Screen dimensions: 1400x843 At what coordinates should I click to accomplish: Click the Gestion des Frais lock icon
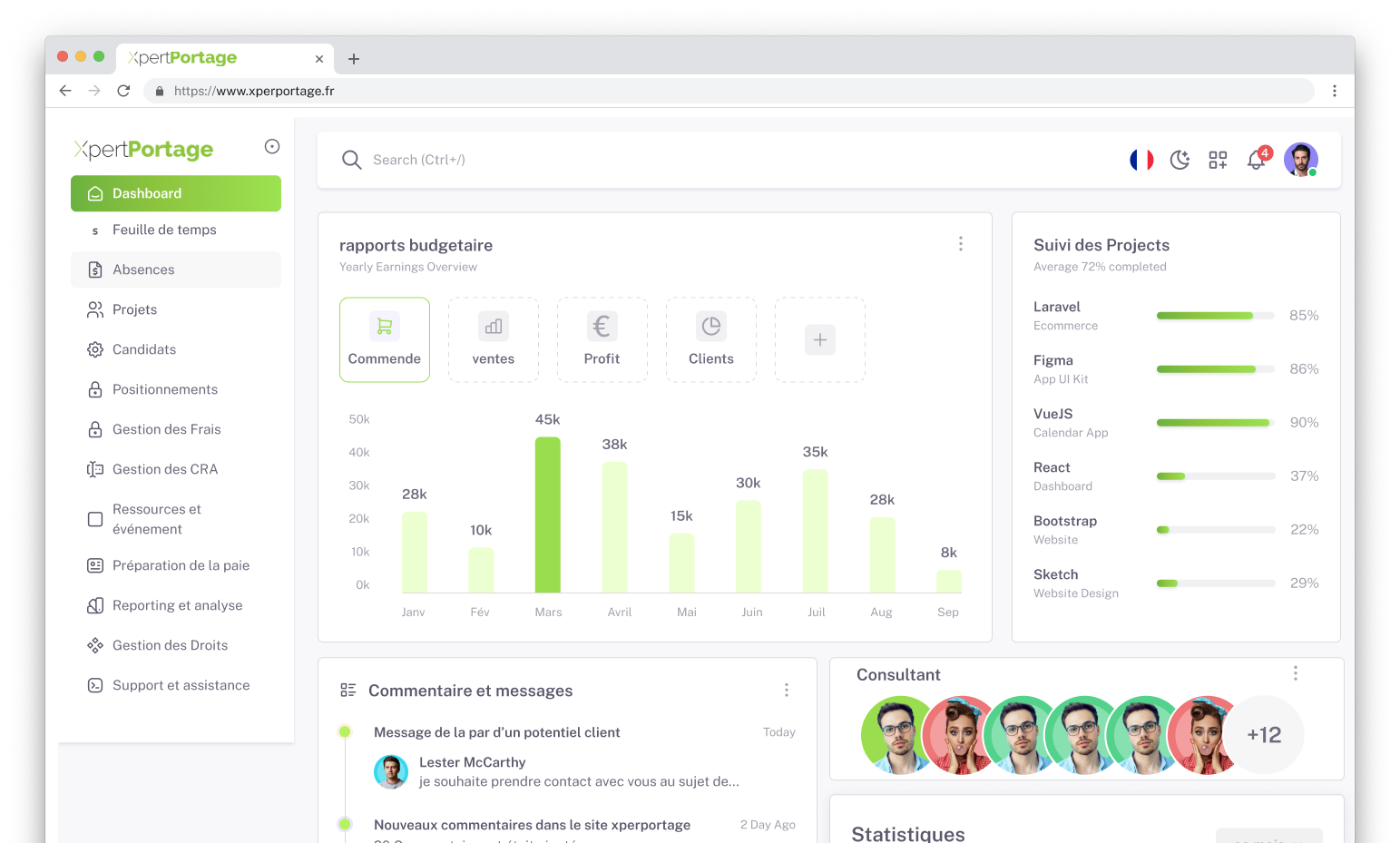[x=95, y=429]
